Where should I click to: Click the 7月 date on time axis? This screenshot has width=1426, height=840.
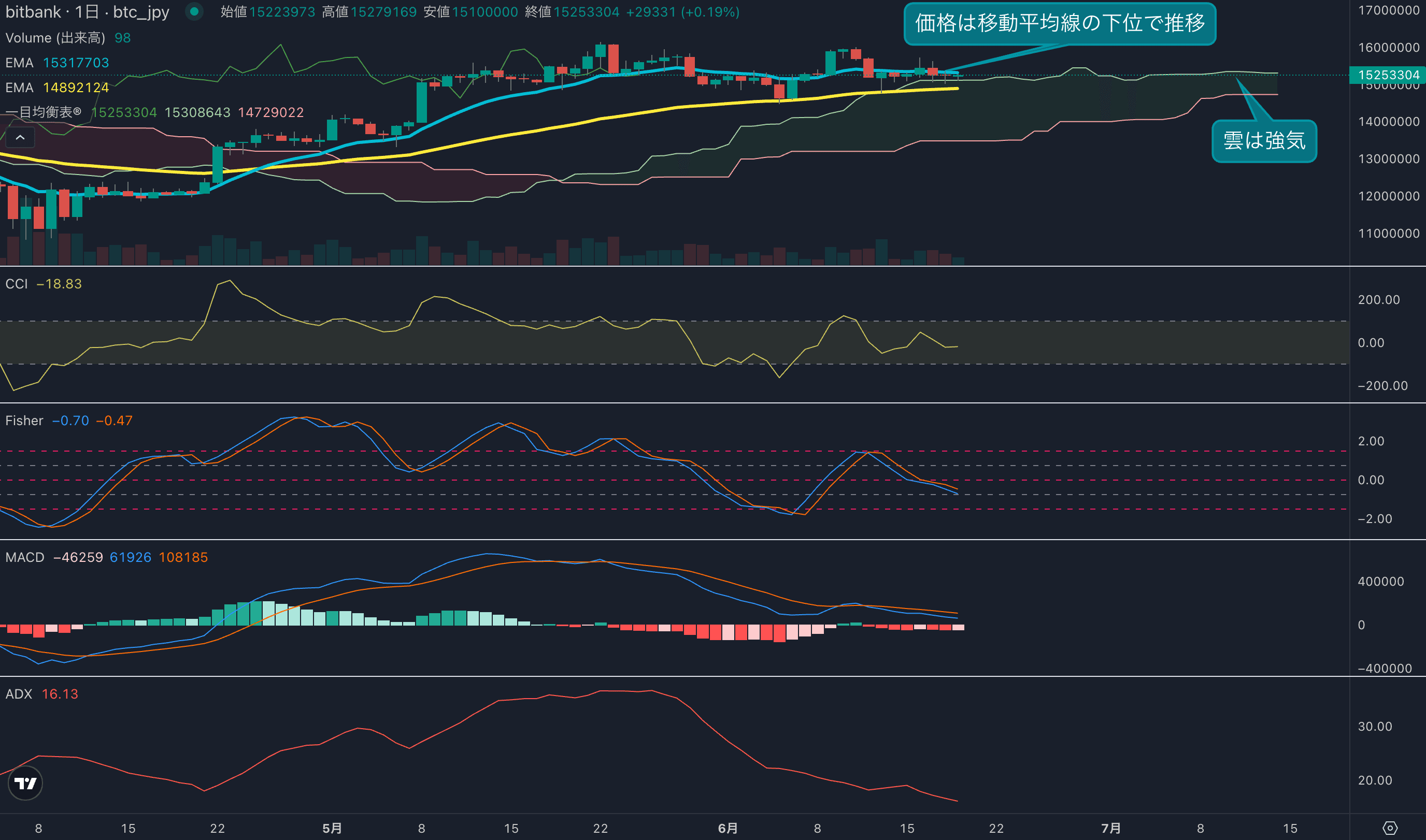(1110, 828)
